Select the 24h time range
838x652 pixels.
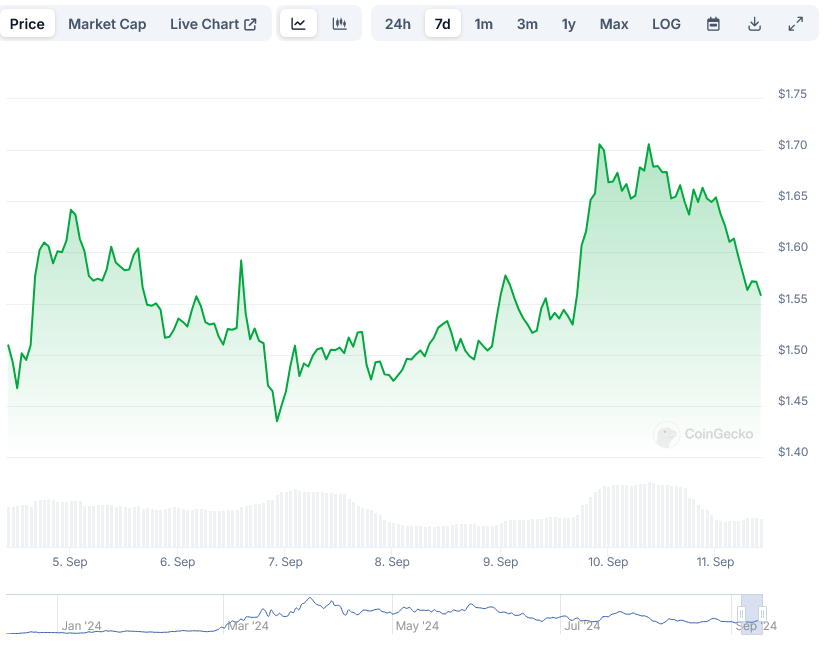398,24
